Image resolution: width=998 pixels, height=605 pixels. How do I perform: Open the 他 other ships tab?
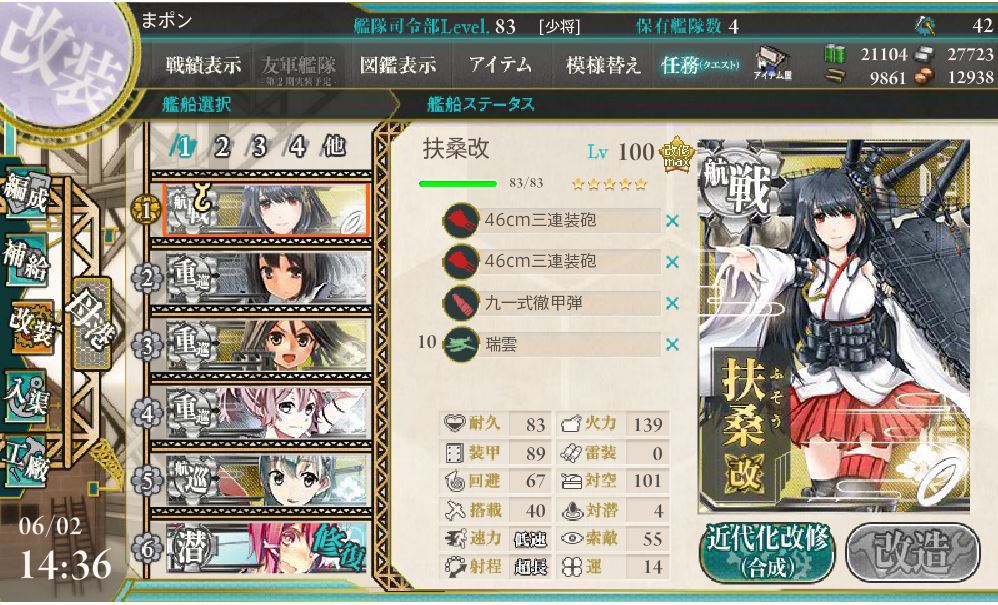334,147
